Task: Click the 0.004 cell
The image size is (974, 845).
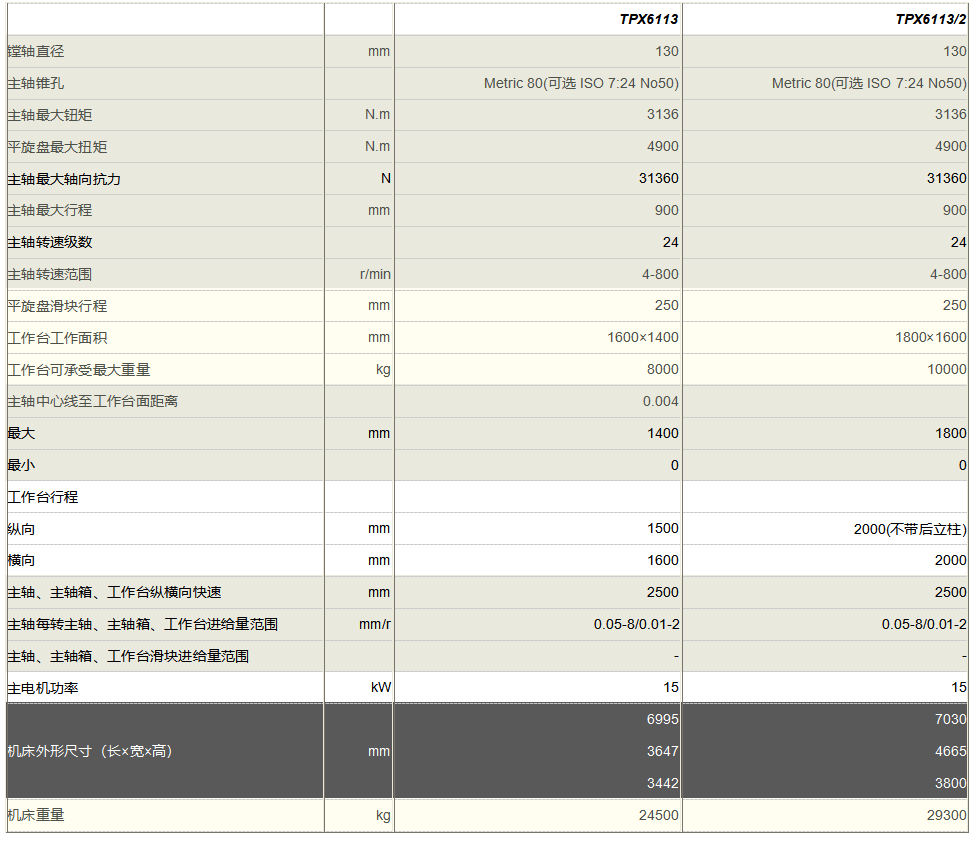Action: click(661, 401)
